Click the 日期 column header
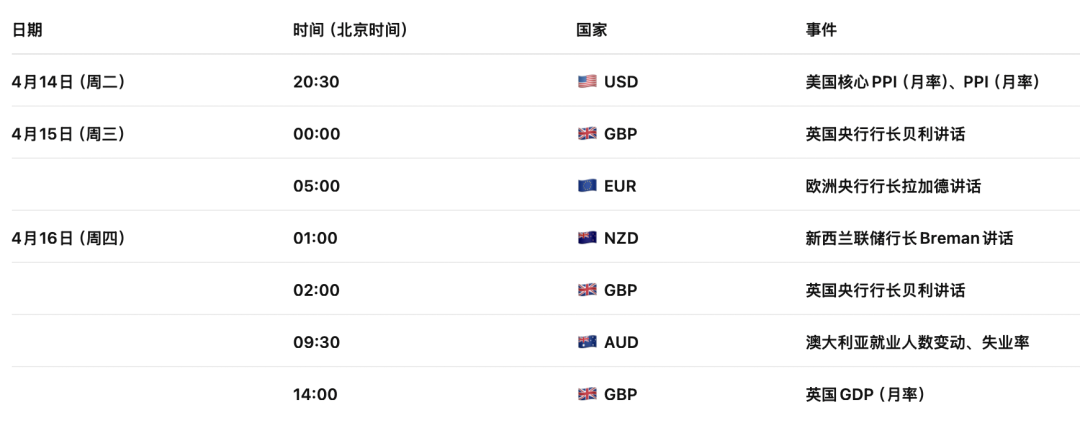This screenshot has height=423, width=1080. [27, 30]
